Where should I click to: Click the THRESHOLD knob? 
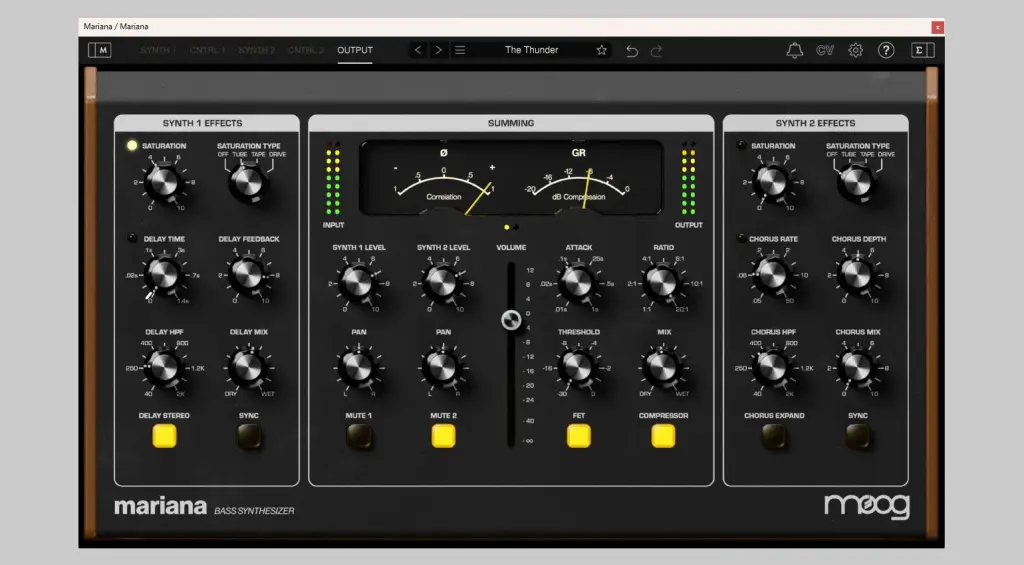(x=578, y=368)
